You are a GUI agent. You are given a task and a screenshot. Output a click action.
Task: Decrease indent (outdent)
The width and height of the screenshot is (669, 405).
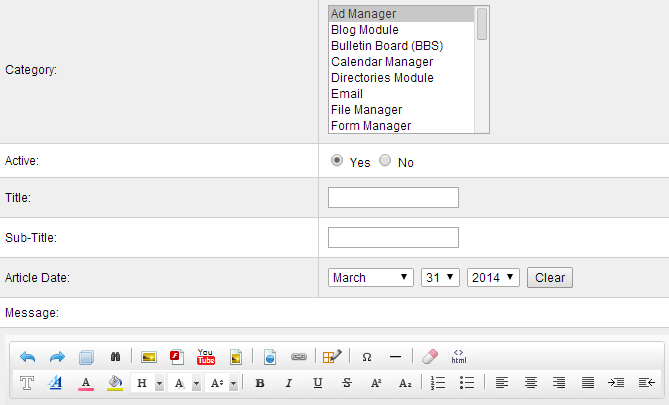[647, 383]
